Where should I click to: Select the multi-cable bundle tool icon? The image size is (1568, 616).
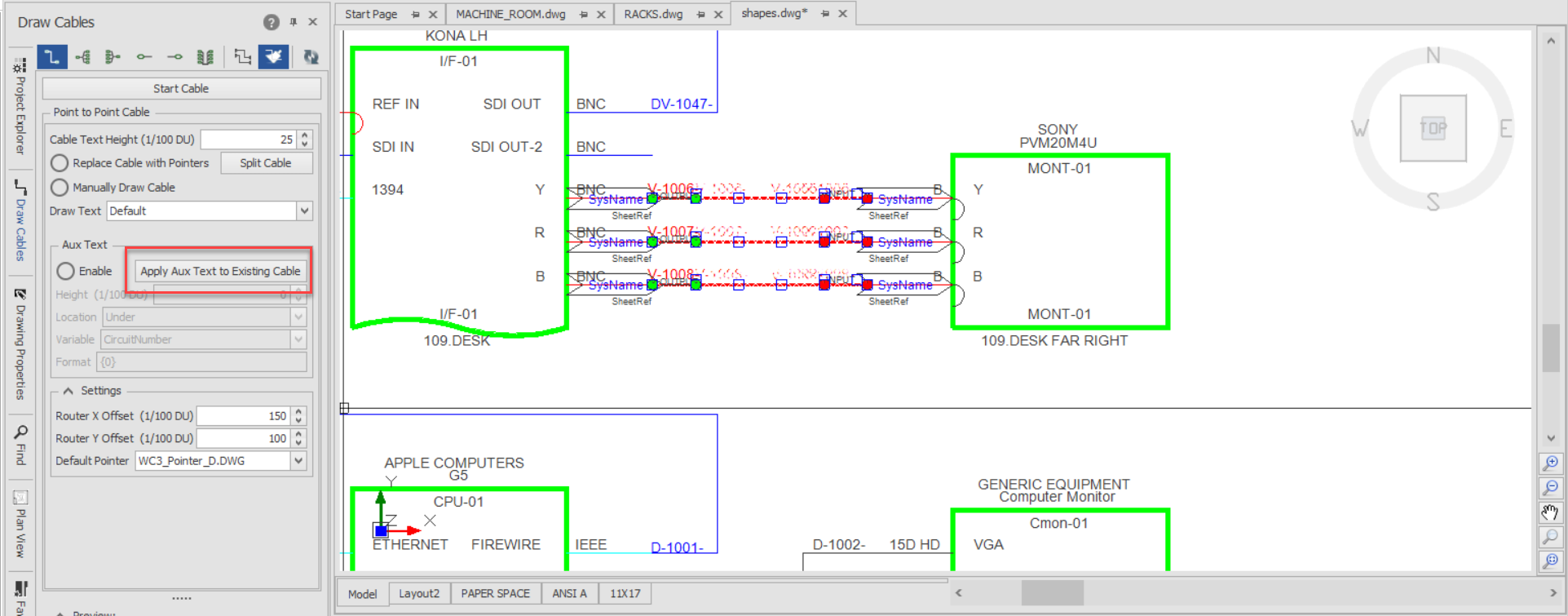point(205,56)
